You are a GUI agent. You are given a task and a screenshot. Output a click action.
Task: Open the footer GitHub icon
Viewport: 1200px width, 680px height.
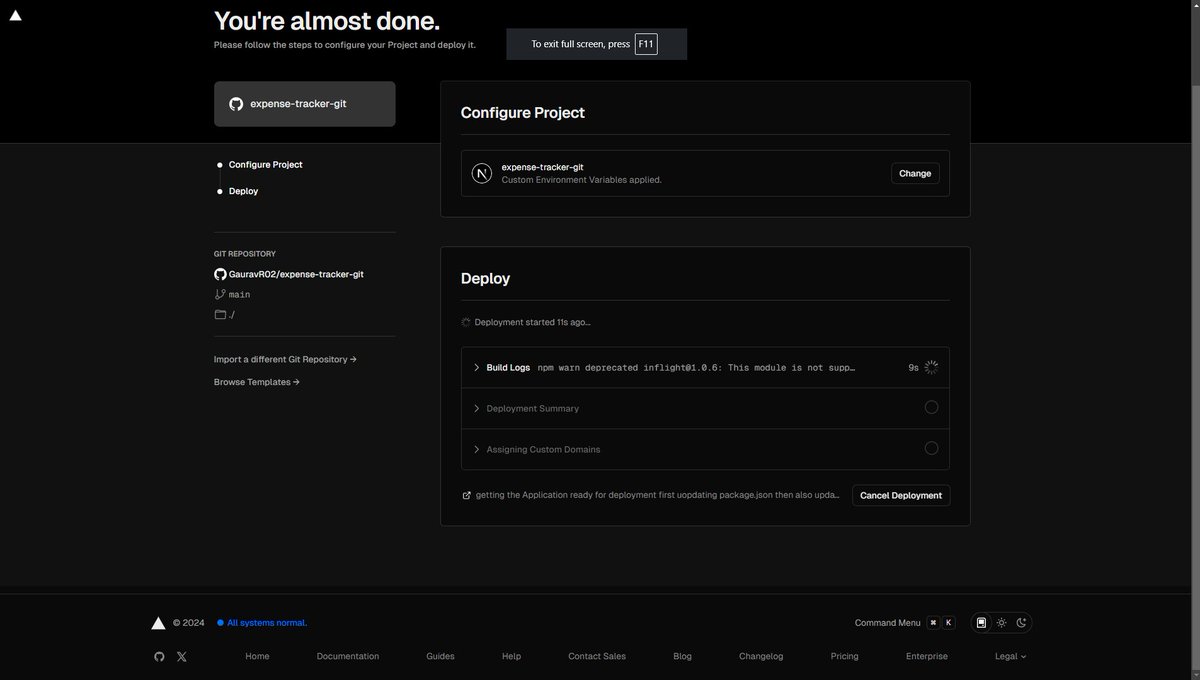158,657
